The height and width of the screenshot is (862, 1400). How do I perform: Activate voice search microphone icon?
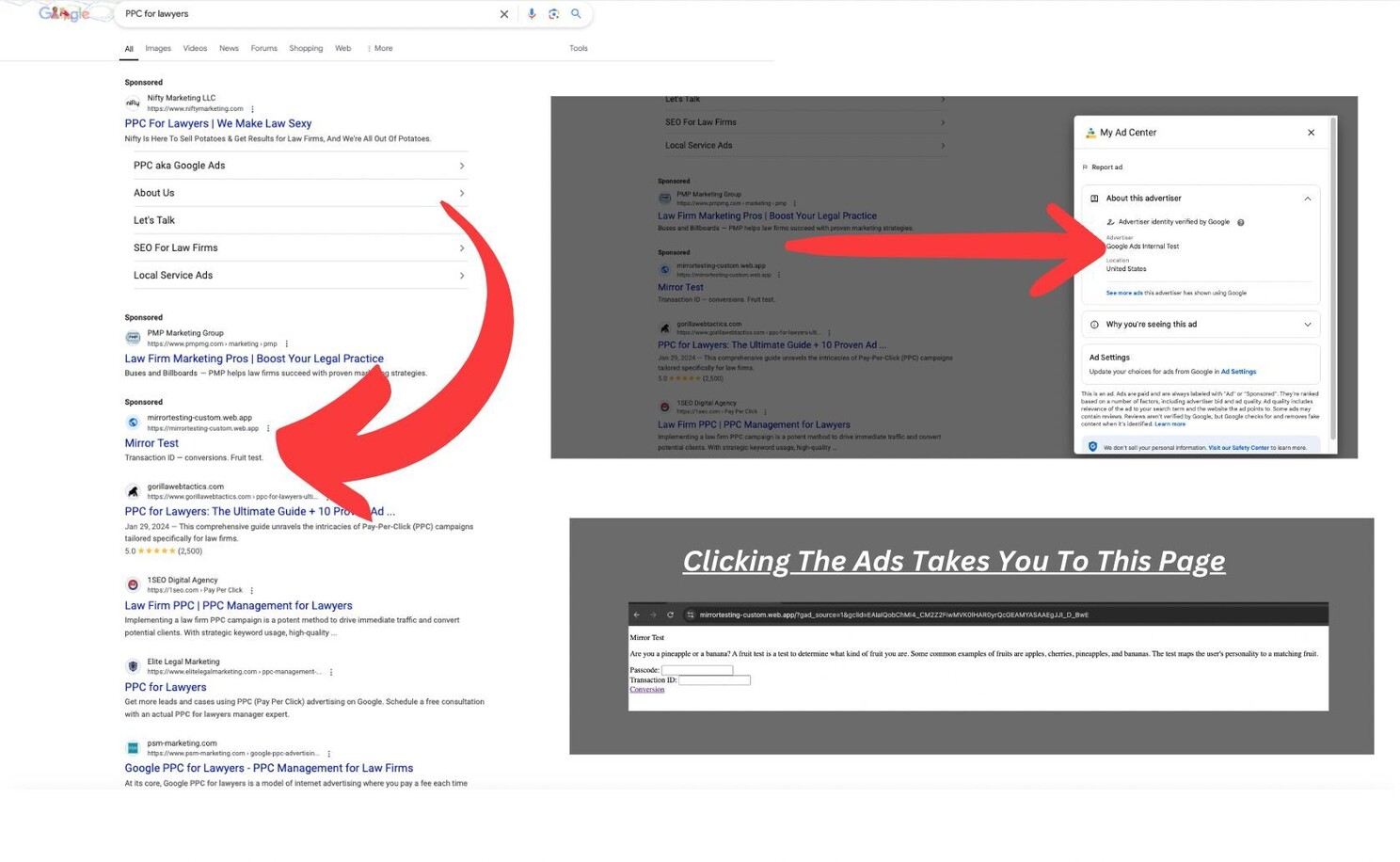tap(533, 14)
